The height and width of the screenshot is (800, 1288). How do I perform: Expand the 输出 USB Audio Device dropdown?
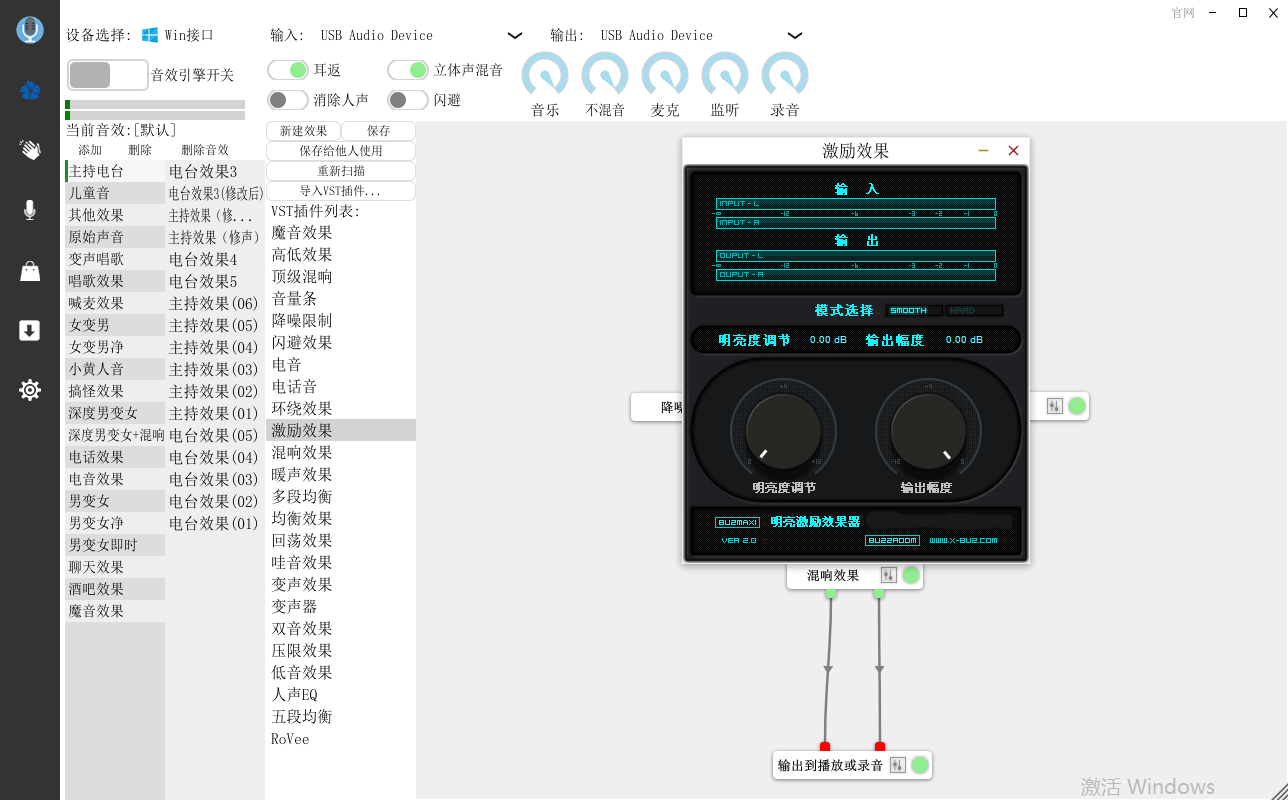pos(794,36)
